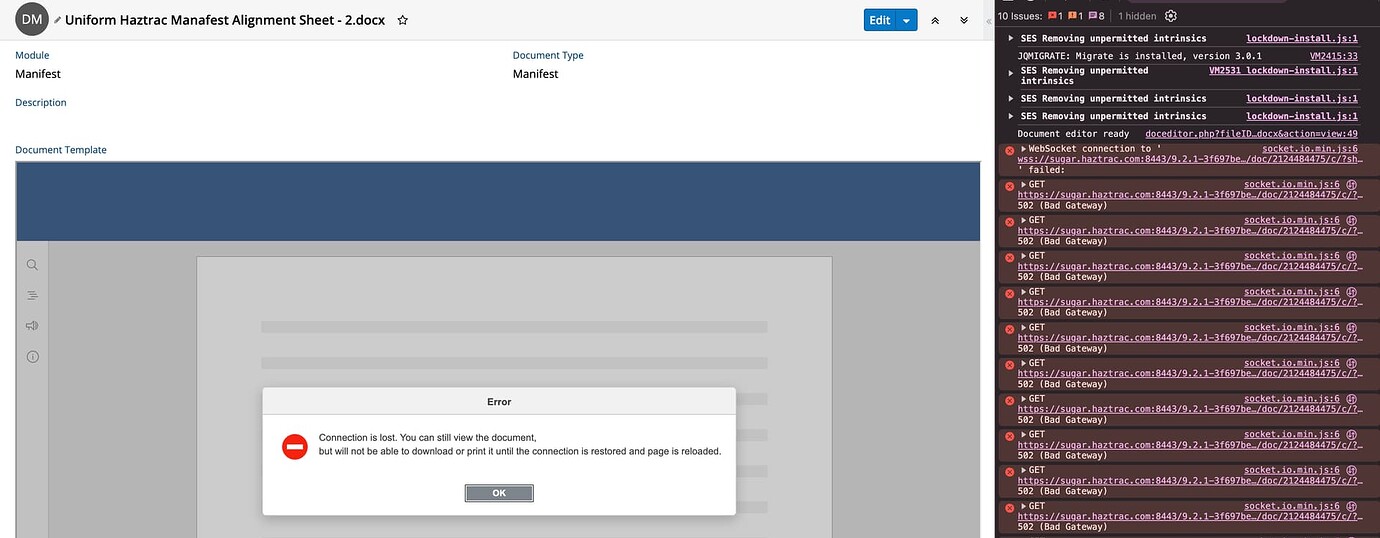Click the blue Edit button

(879, 20)
